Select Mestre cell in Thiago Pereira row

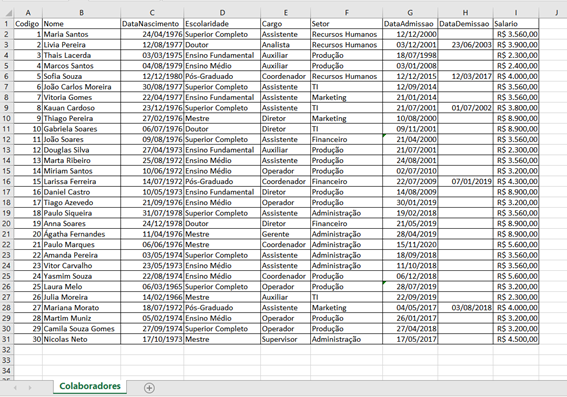coord(222,118)
